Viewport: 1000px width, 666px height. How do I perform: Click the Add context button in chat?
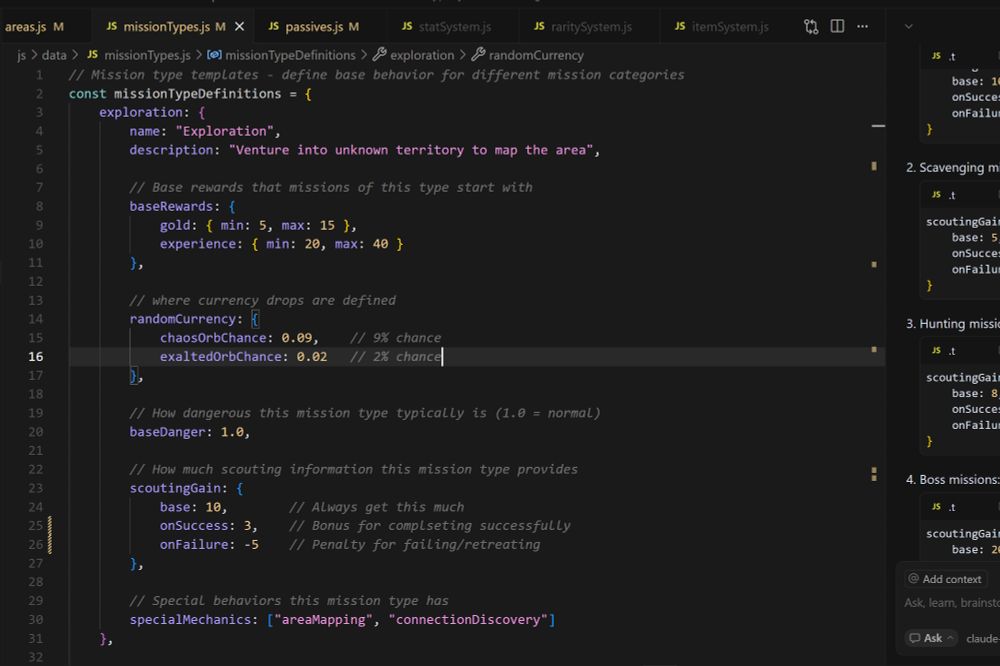click(946, 579)
